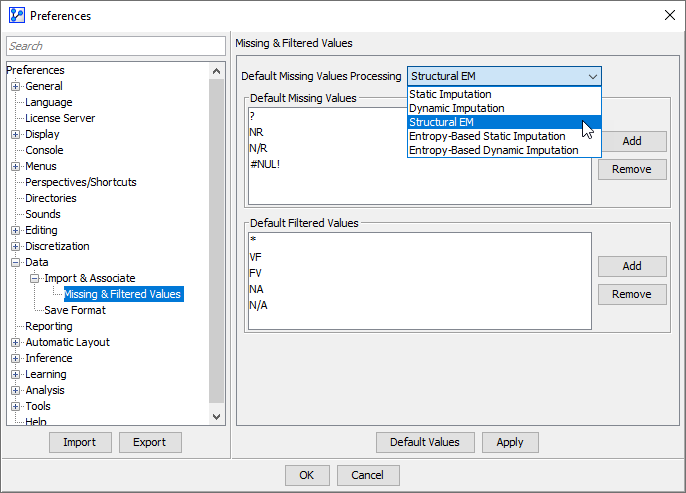The image size is (686, 493).
Task: Add a new default missing value
Action: tap(632, 141)
